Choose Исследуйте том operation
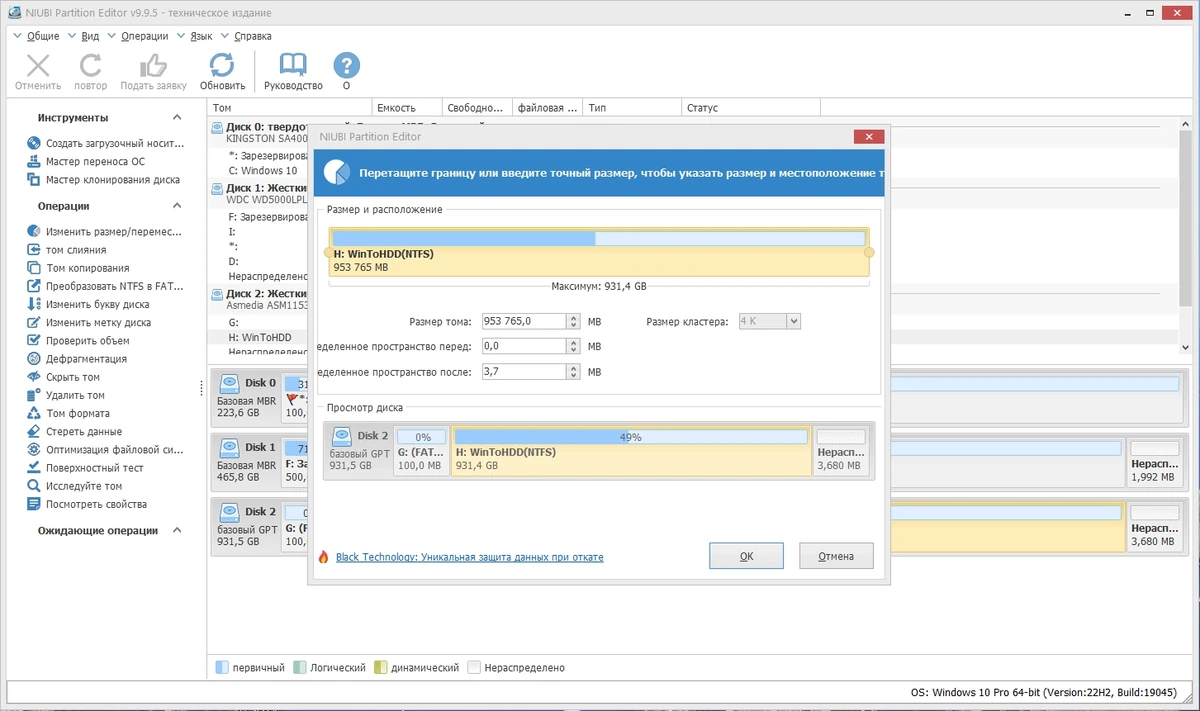This screenshot has width=1200, height=711. pos(75,486)
